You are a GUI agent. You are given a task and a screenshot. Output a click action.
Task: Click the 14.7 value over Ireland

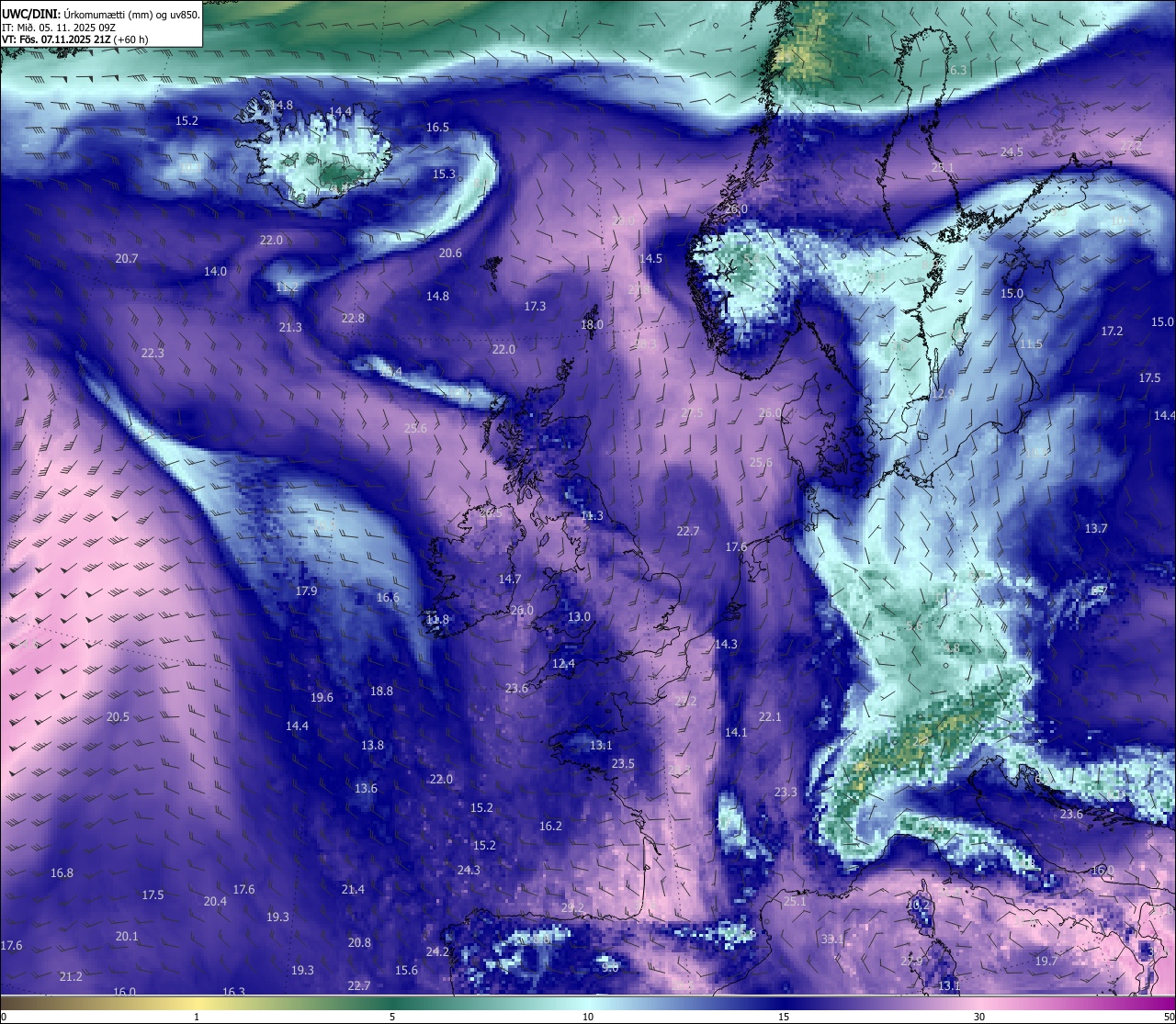point(510,580)
